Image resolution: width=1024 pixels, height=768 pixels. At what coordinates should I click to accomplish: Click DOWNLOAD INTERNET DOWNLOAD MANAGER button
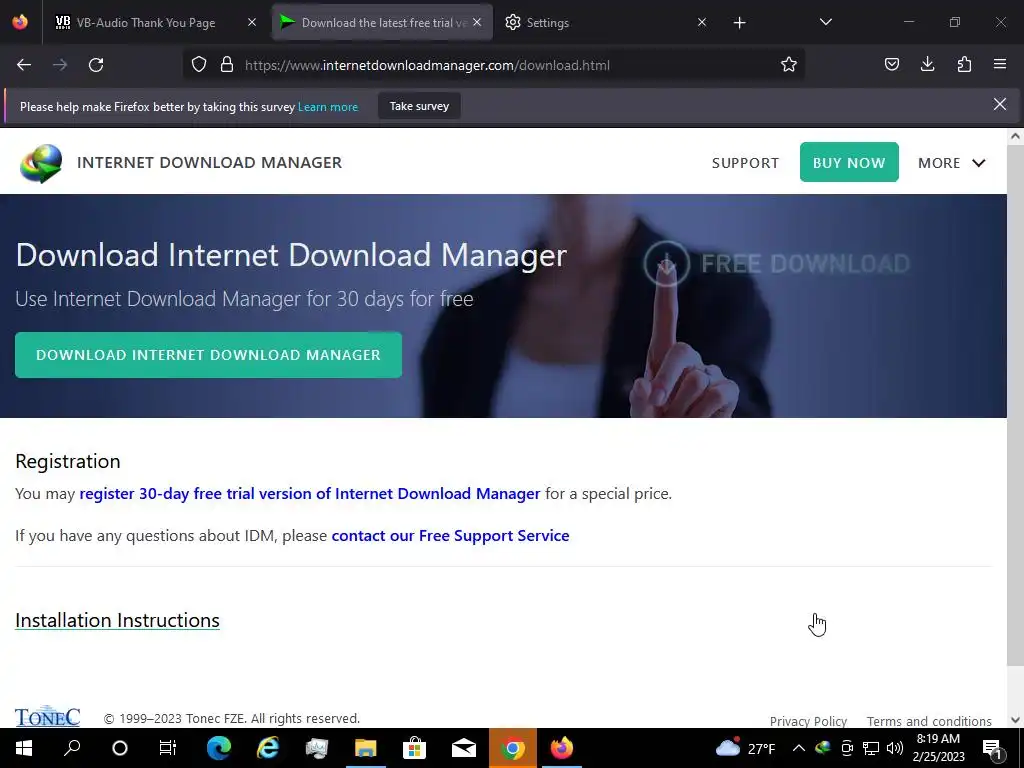208,355
